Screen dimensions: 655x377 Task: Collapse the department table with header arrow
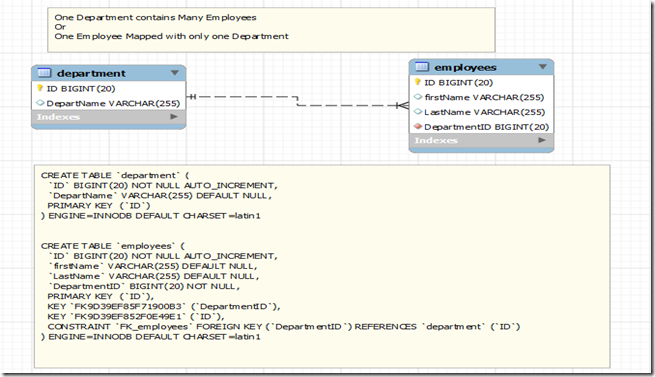pyautogui.click(x=175, y=73)
